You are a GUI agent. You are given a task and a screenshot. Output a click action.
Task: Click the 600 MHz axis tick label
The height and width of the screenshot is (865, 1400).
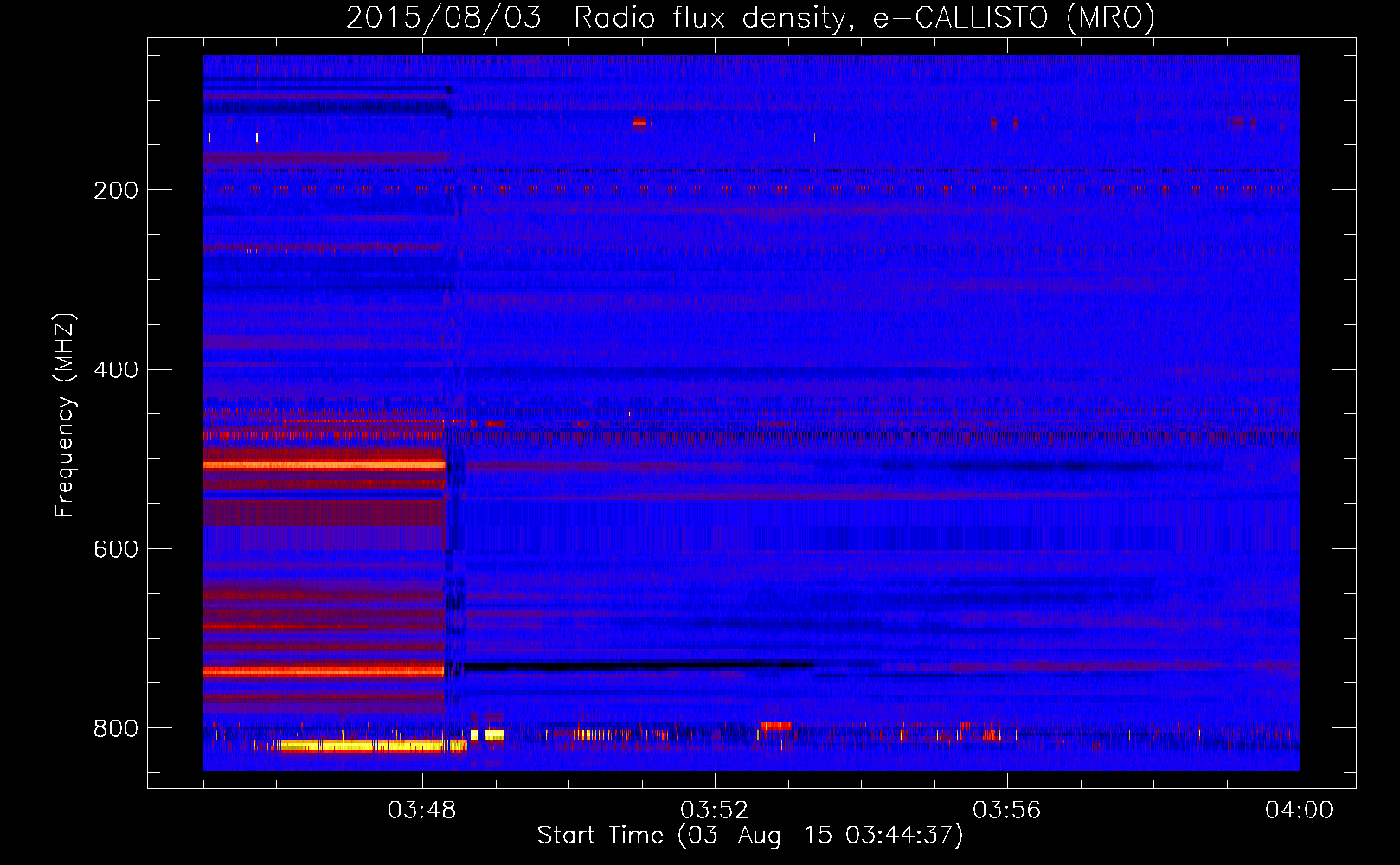(x=116, y=550)
